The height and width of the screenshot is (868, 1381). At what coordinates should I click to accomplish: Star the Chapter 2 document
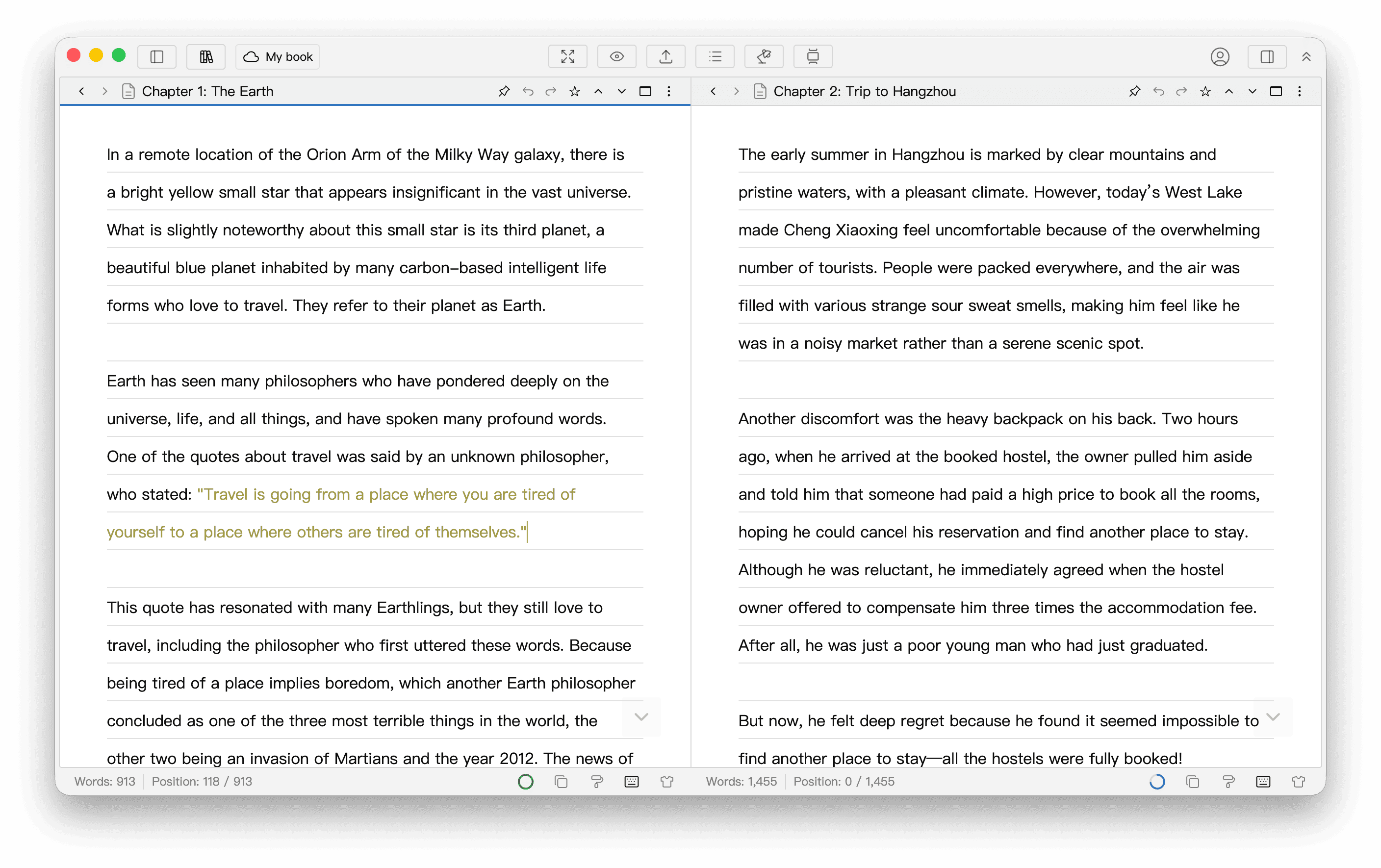click(1205, 91)
